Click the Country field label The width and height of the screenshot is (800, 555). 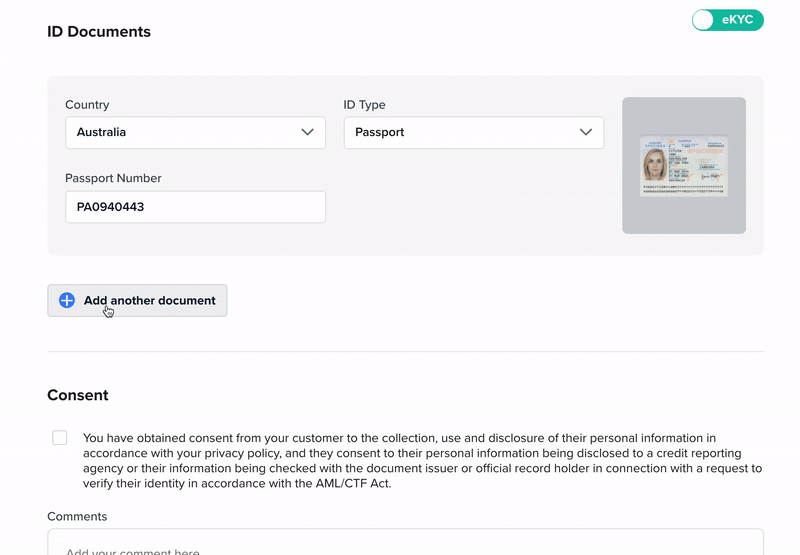[87, 105]
